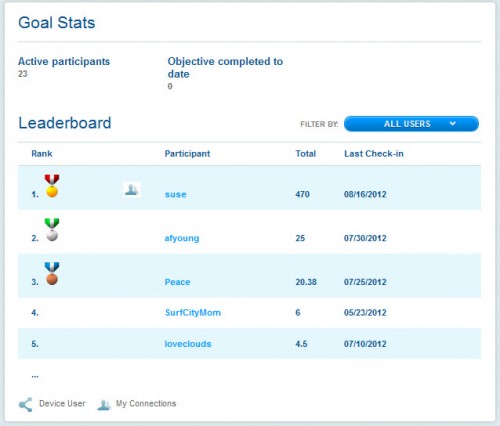Open afyoung's profile link

click(x=182, y=238)
